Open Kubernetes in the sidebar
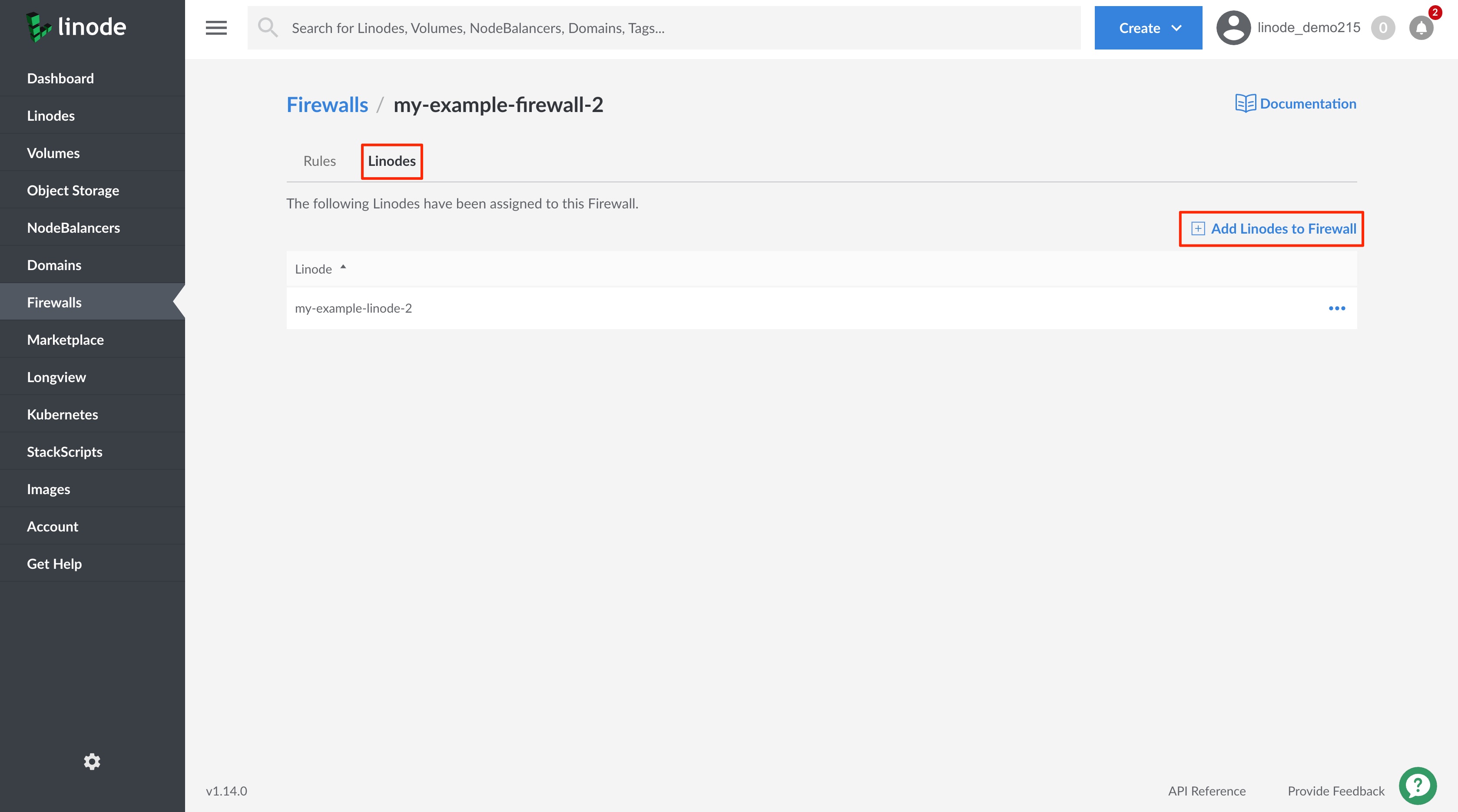 [62, 414]
